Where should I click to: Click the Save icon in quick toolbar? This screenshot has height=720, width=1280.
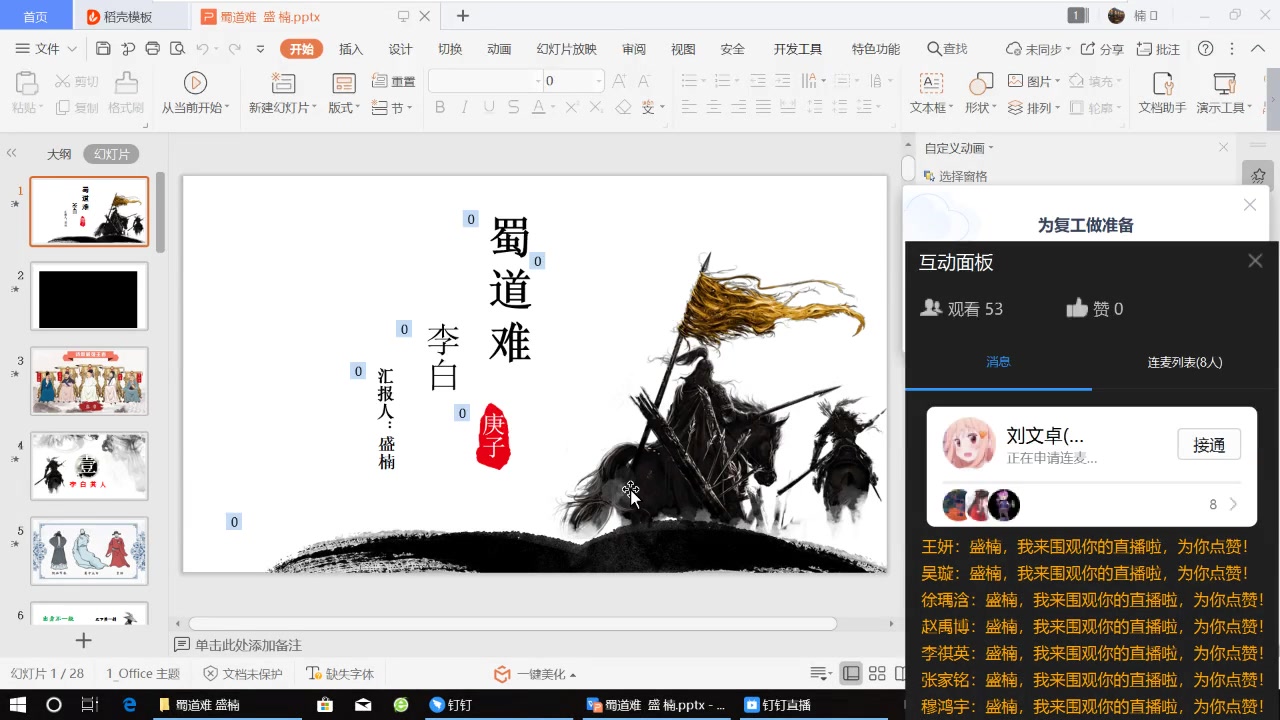coord(103,48)
